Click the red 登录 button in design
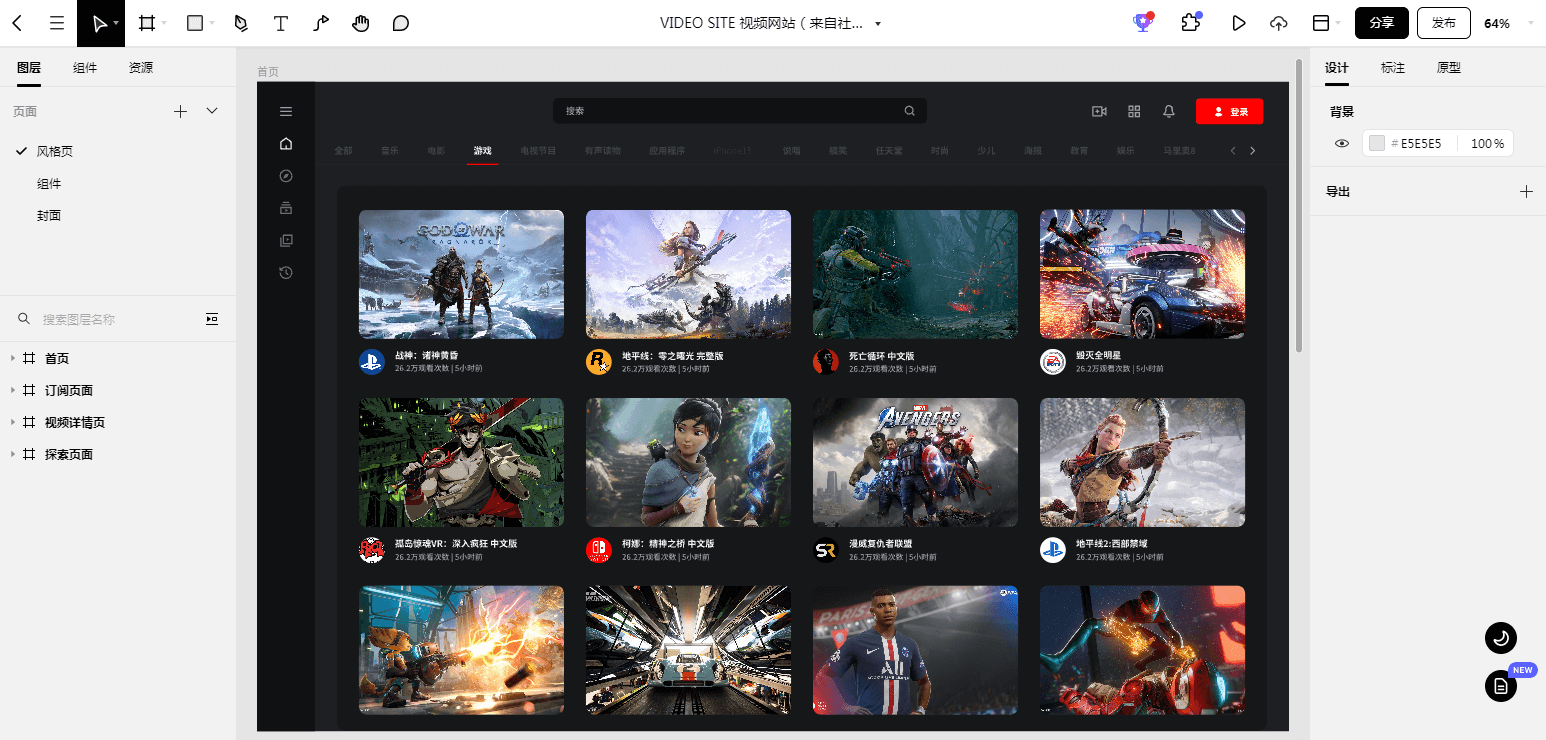The width and height of the screenshot is (1546, 740). coord(1230,112)
